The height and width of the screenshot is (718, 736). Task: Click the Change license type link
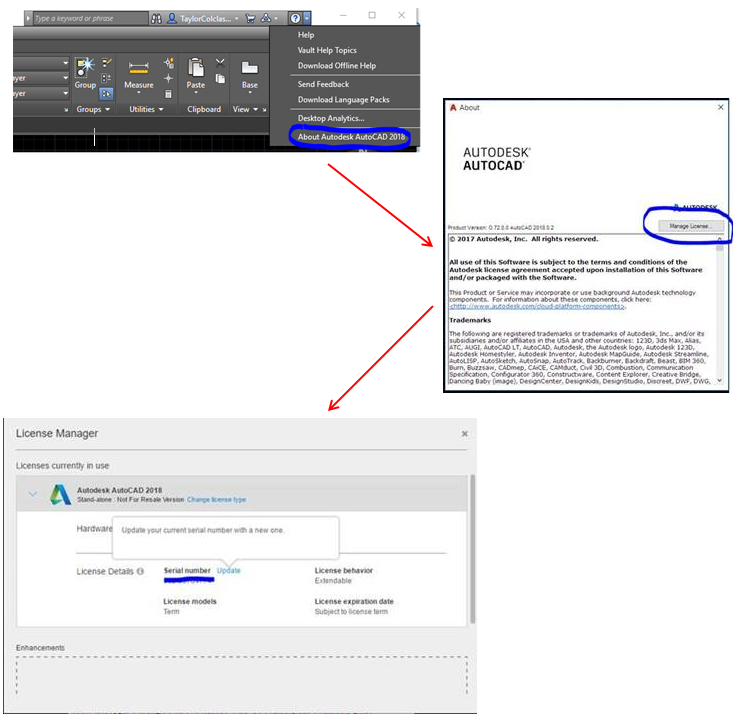click(x=216, y=500)
